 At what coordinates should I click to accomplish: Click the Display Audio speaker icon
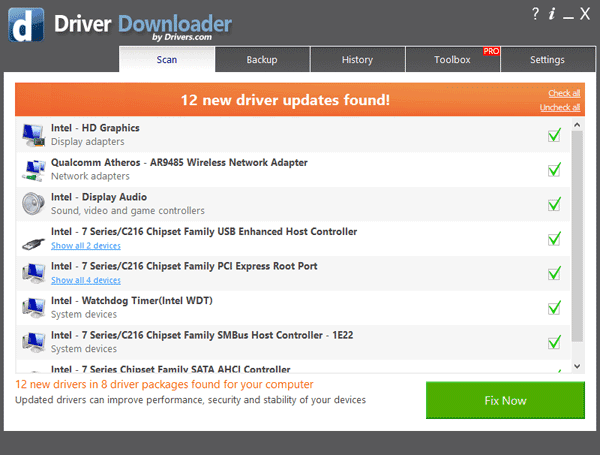[33, 204]
